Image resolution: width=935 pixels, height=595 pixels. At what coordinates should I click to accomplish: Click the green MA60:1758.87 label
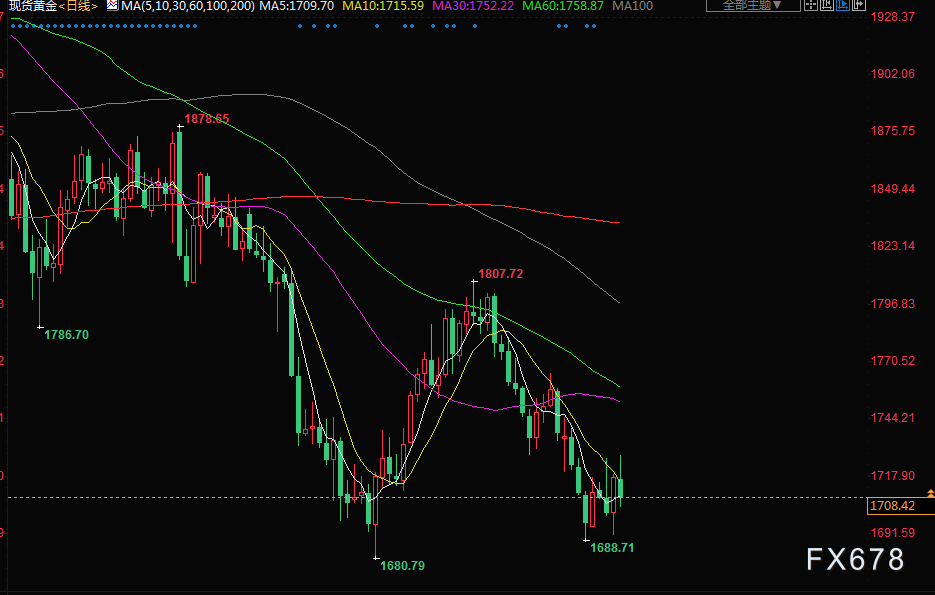(x=562, y=6)
